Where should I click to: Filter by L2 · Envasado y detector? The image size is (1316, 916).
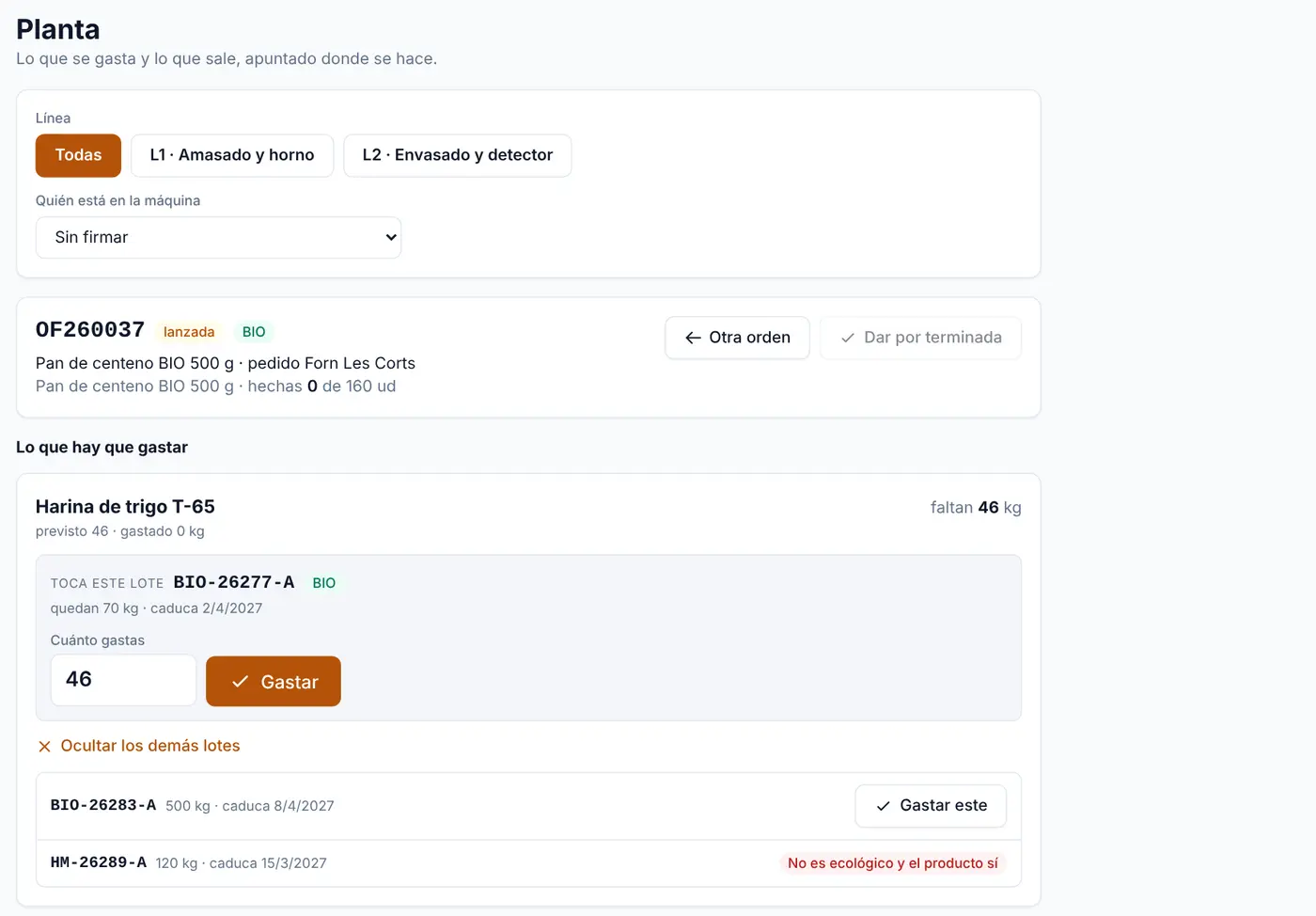click(458, 155)
